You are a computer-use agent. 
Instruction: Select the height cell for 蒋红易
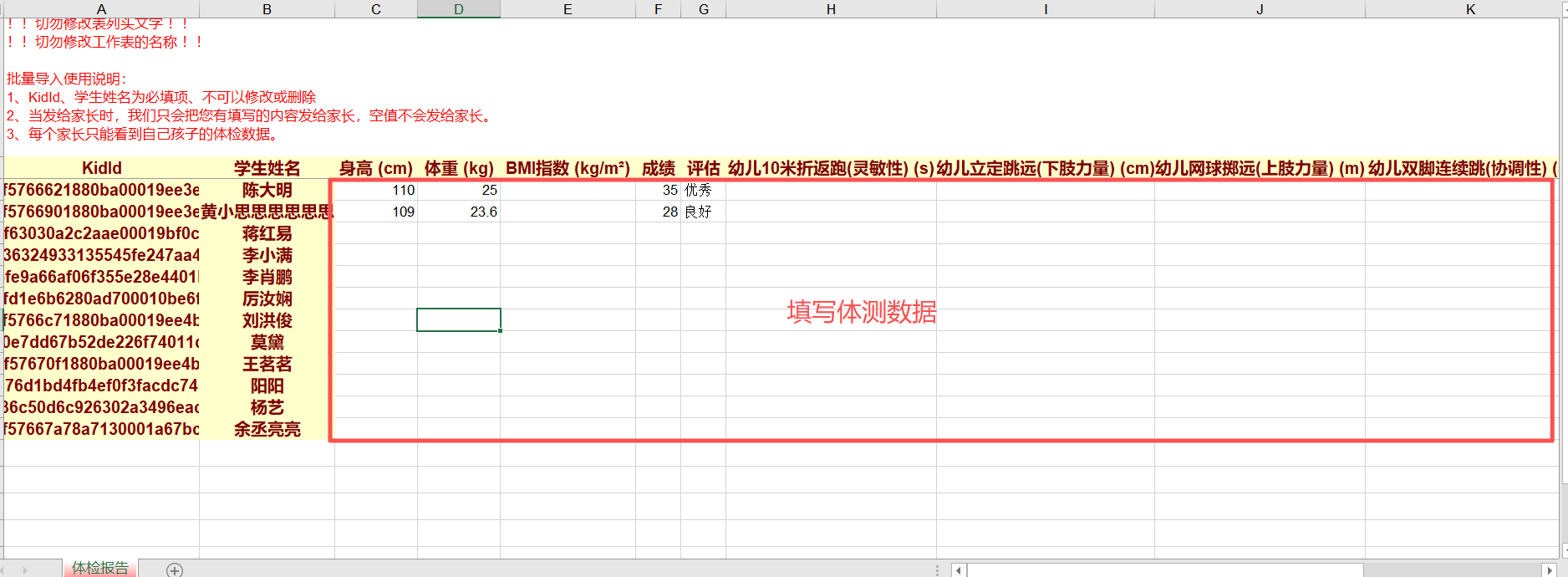(376, 233)
